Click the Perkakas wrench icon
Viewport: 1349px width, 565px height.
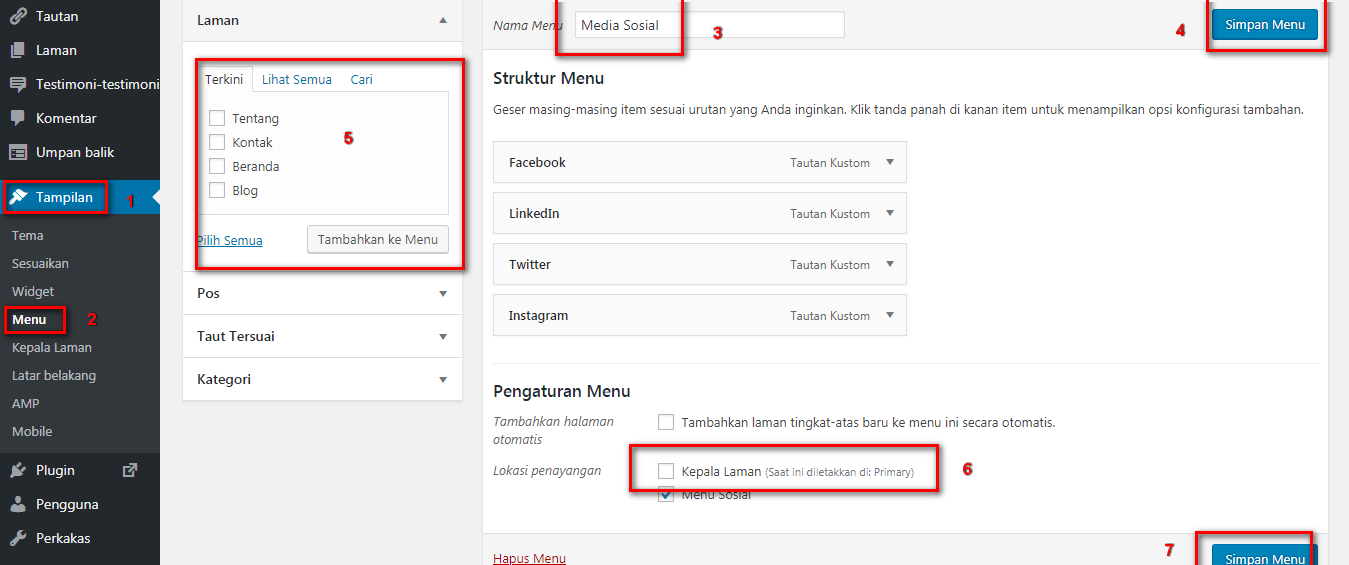coord(18,538)
